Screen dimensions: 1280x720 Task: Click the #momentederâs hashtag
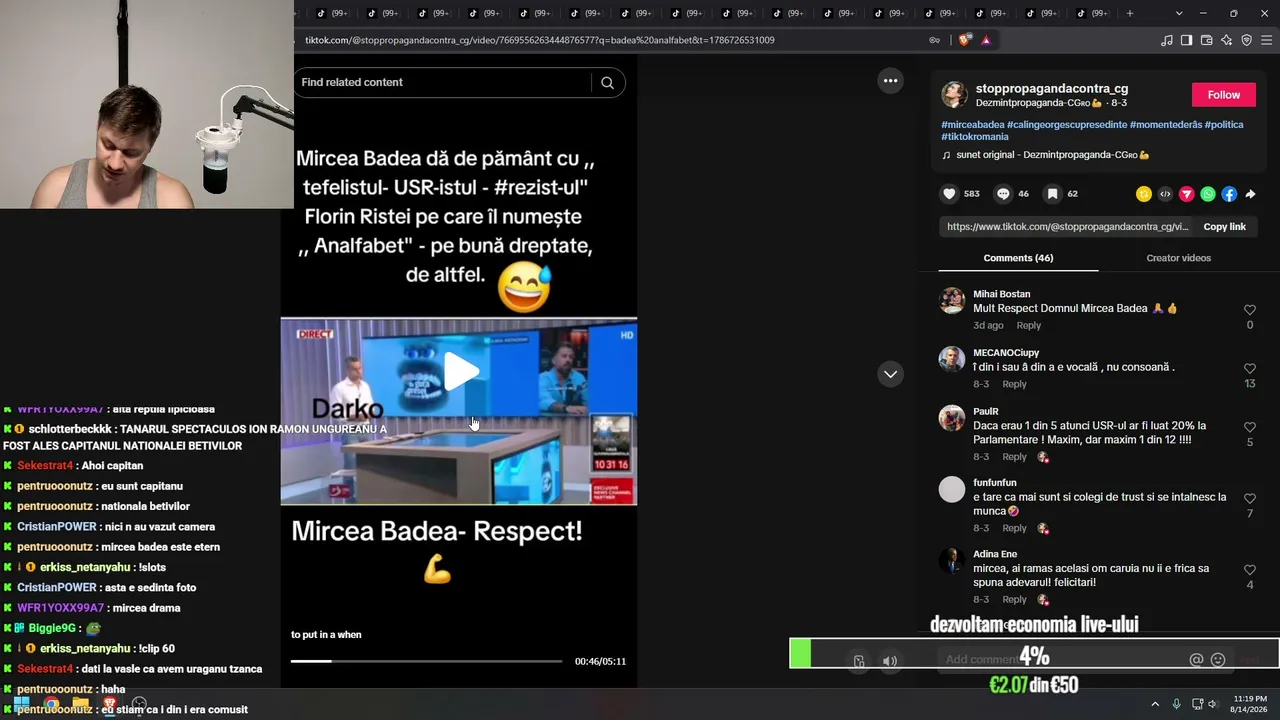coord(1166,124)
